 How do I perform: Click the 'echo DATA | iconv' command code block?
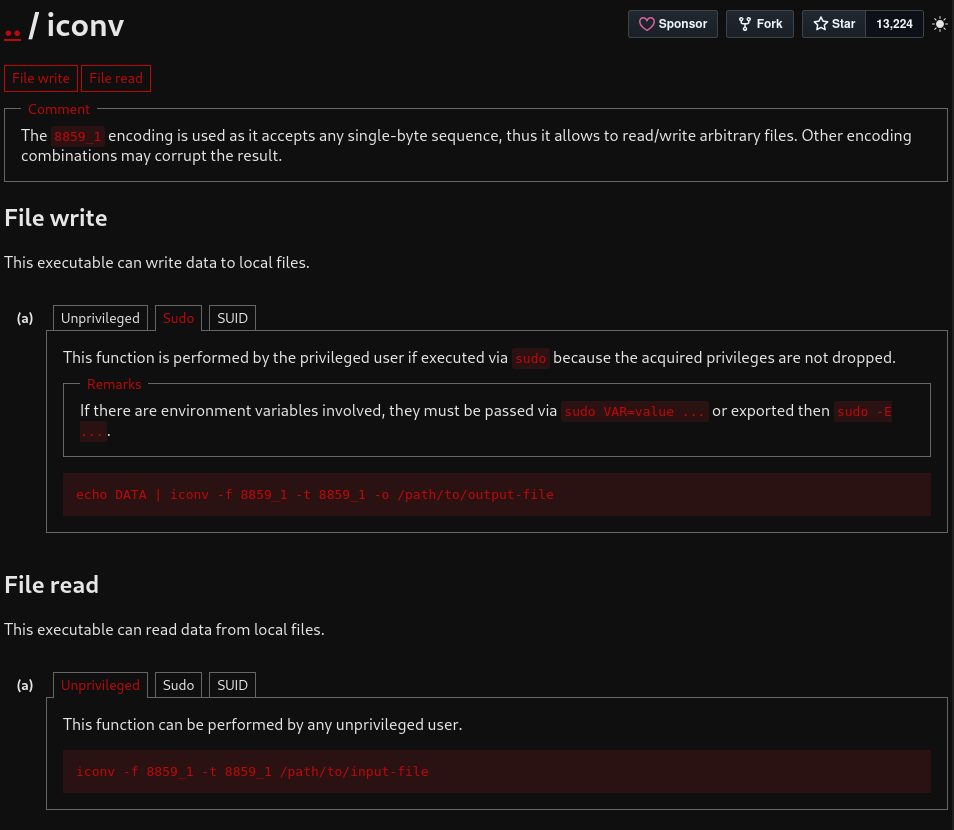pos(496,495)
